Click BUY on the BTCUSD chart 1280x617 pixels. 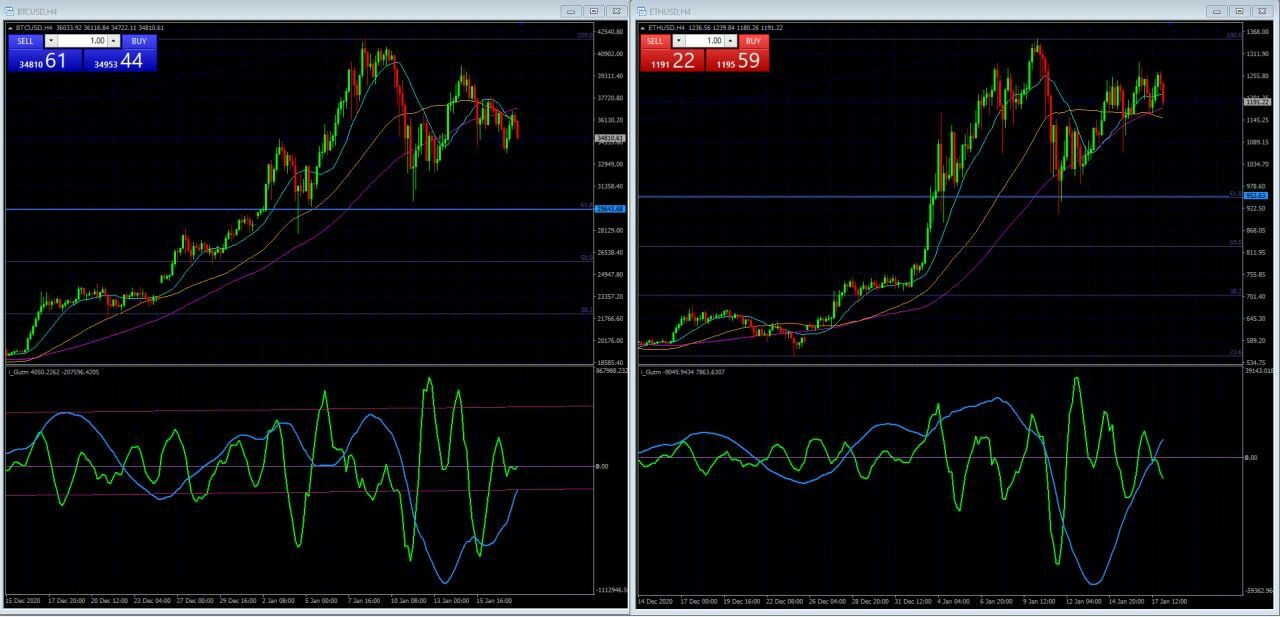139,41
